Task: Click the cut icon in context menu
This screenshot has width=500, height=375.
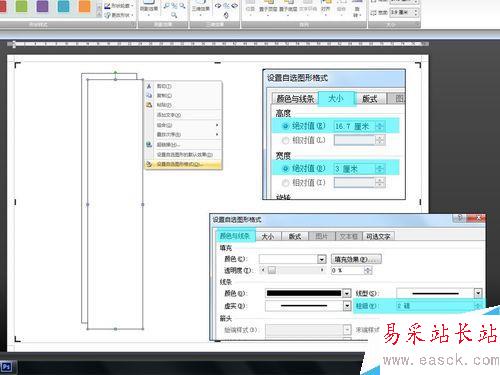Action: click(149, 86)
